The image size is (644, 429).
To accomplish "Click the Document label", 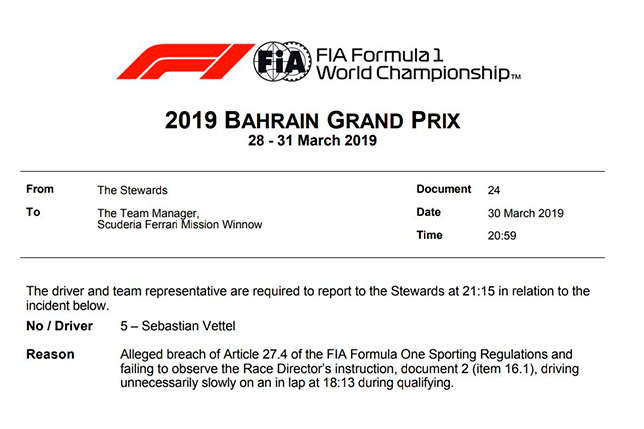I will point(443,189).
